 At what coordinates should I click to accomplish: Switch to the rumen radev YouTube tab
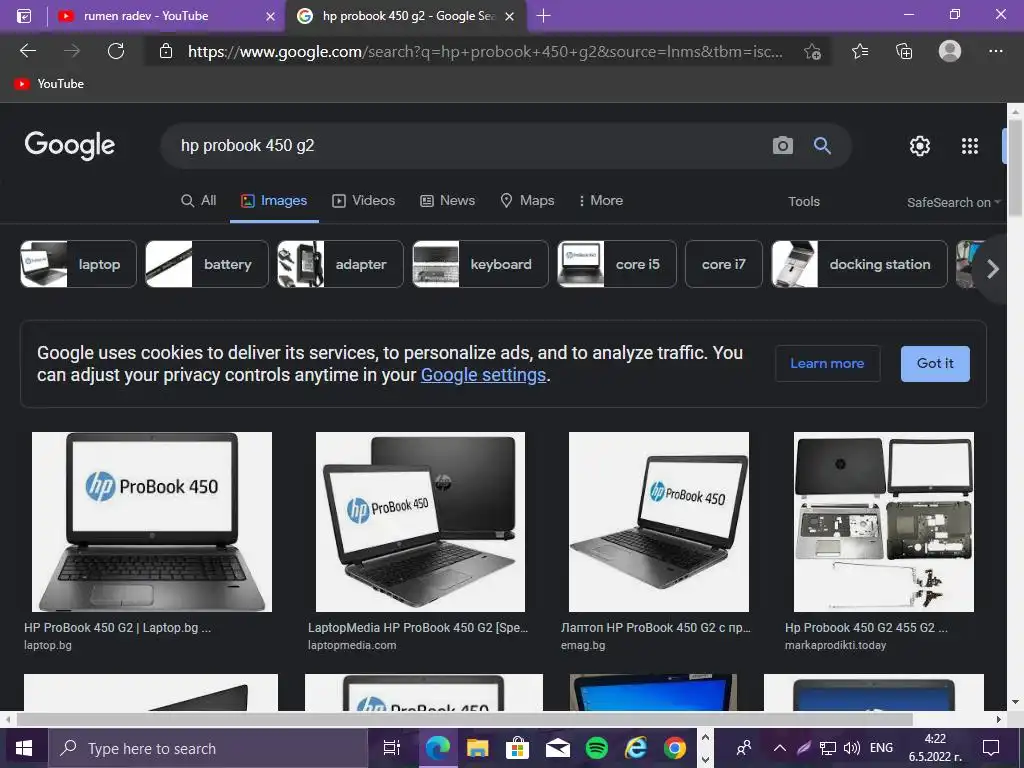(x=167, y=16)
